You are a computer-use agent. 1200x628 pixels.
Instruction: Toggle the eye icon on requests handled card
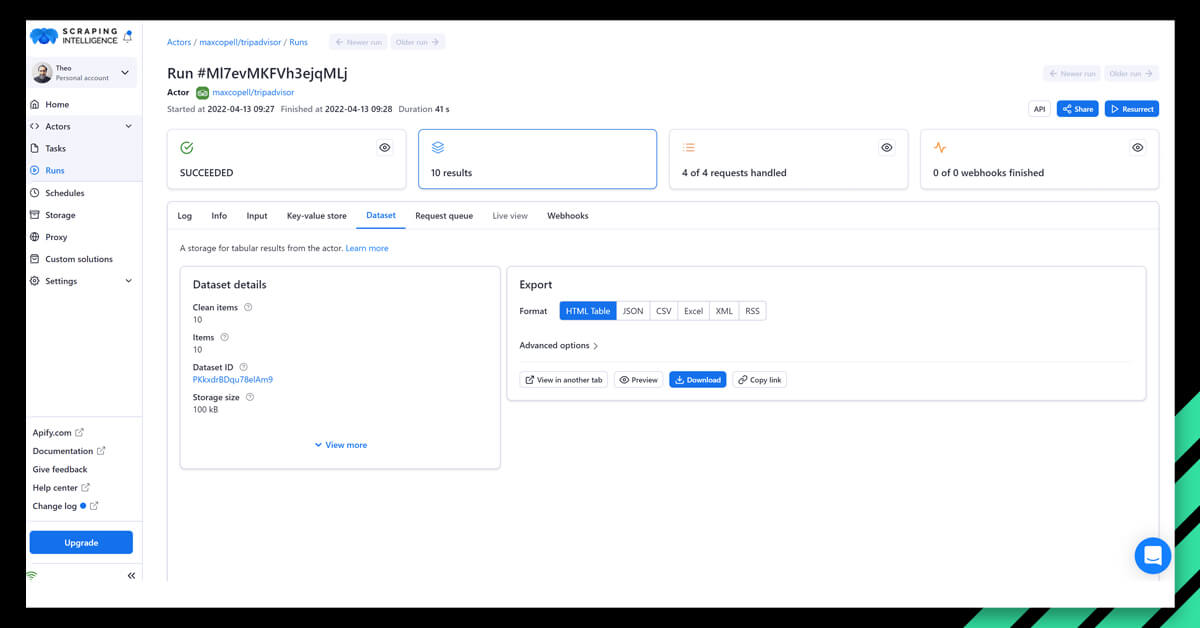coord(887,147)
